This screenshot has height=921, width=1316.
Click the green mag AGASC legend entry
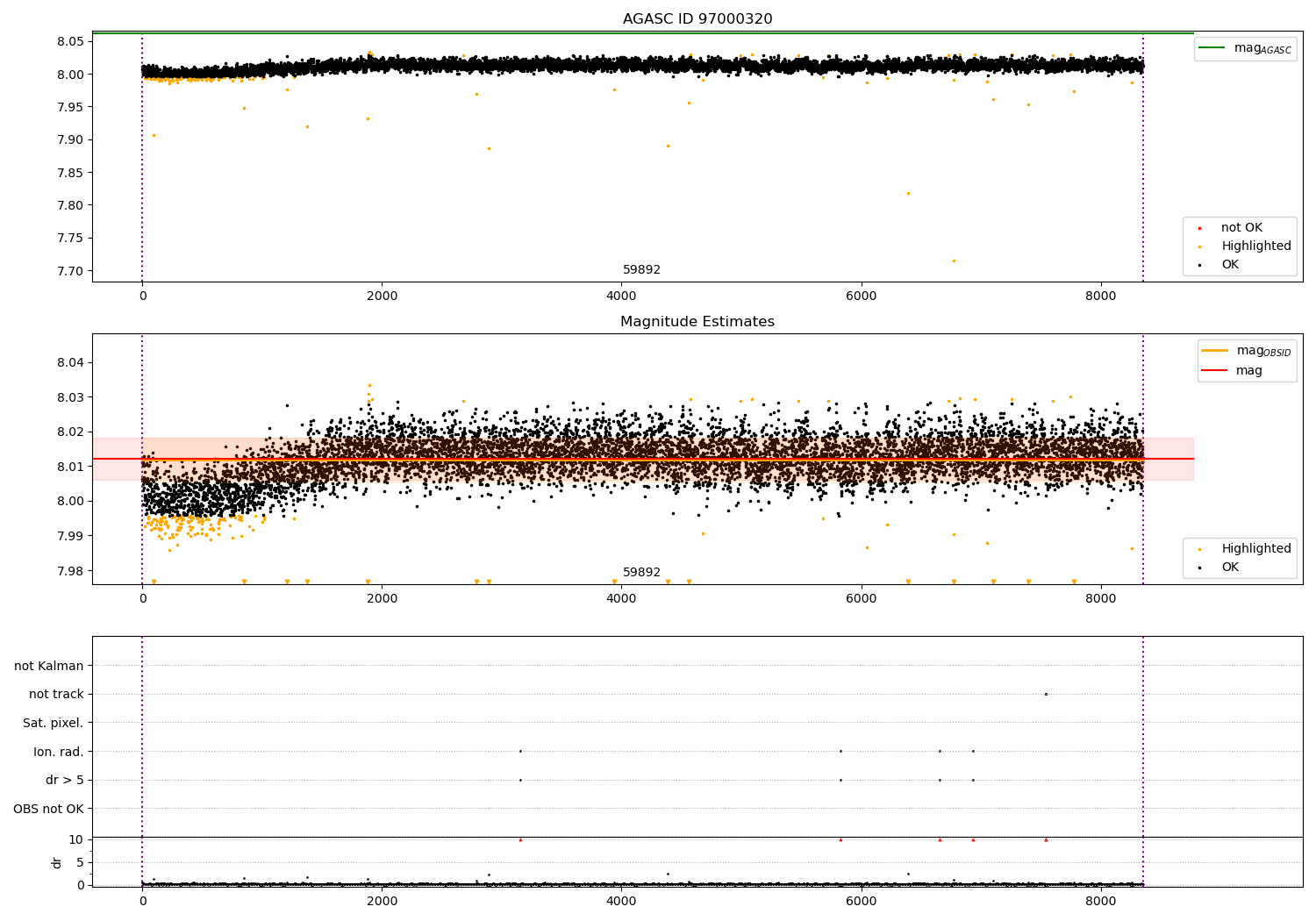point(1246,48)
